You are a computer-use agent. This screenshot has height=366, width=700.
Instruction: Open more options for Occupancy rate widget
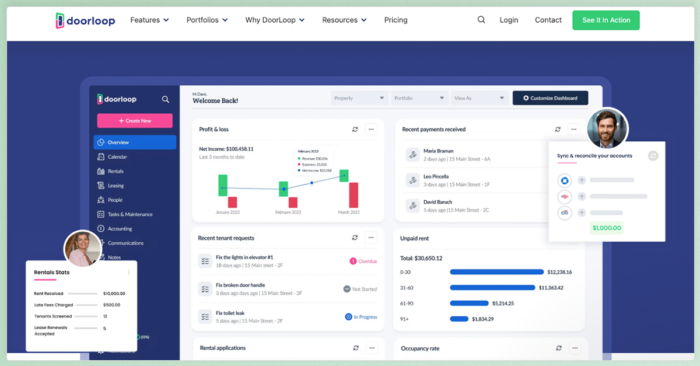[x=575, y=348]
